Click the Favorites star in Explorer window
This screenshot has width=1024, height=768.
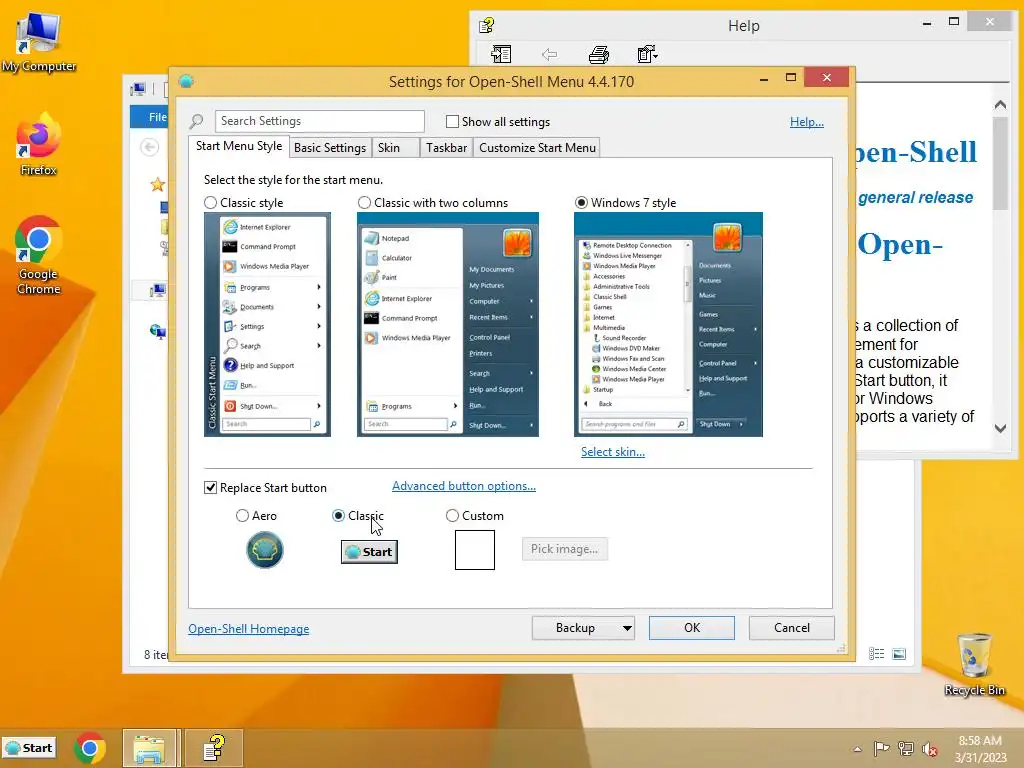[157, 185]
